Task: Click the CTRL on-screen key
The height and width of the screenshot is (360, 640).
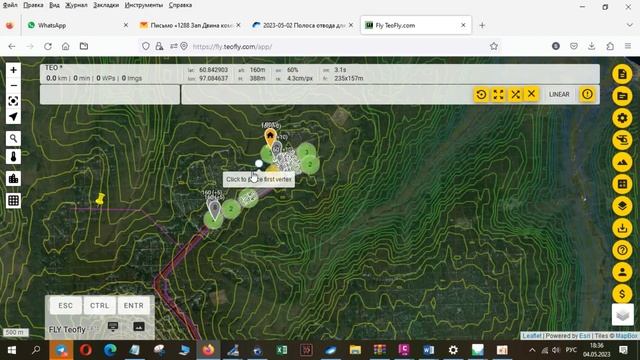Action: click(100, 306)
